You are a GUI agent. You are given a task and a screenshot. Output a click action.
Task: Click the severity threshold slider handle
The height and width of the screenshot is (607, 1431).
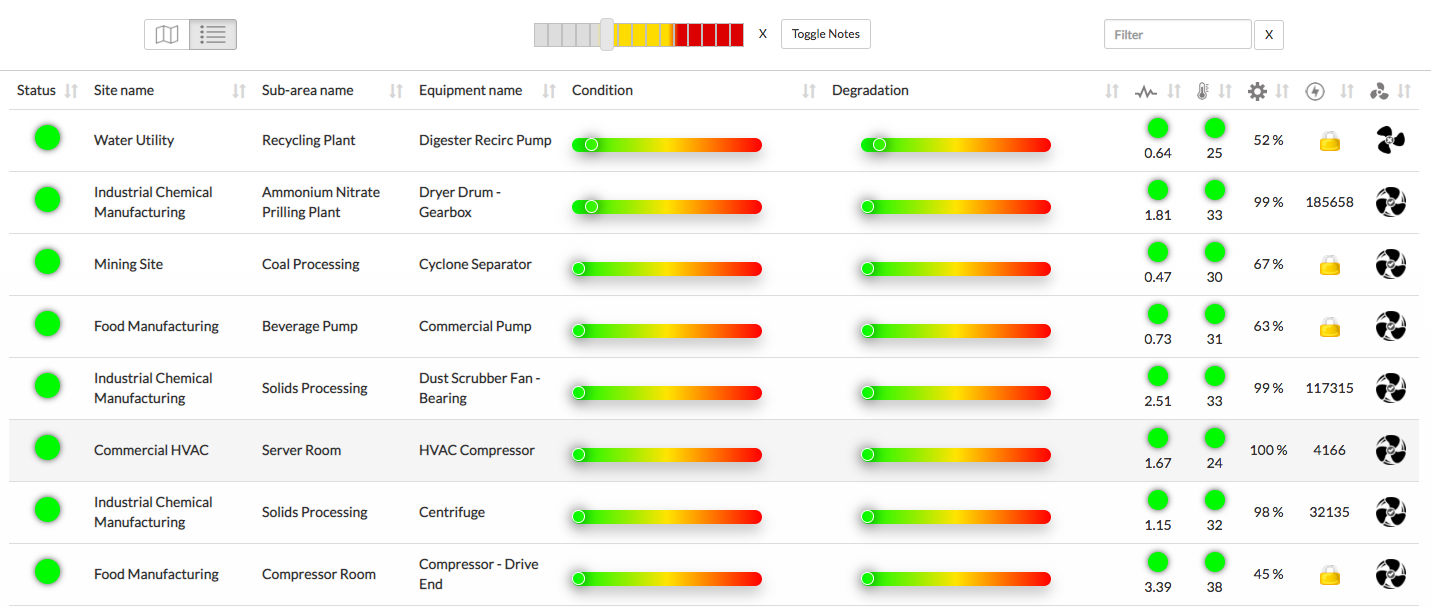[606, 35]
